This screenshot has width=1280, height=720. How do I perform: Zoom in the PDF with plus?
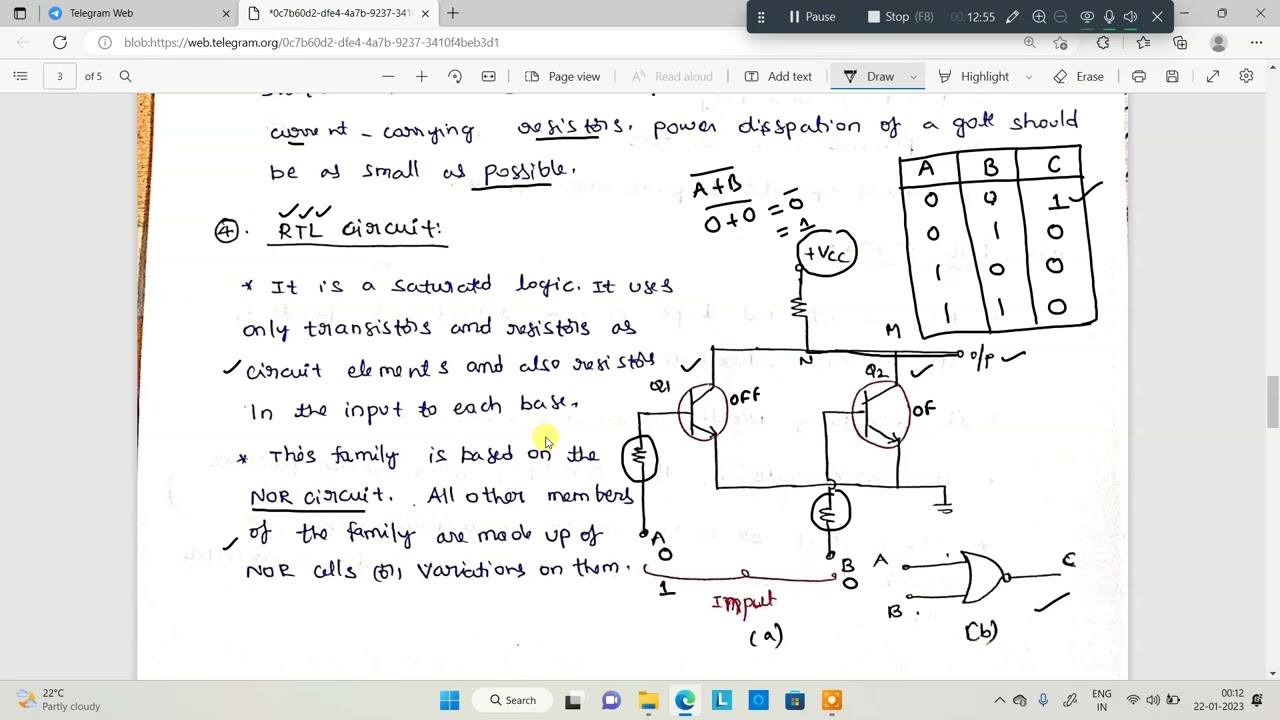click(421, 76)
